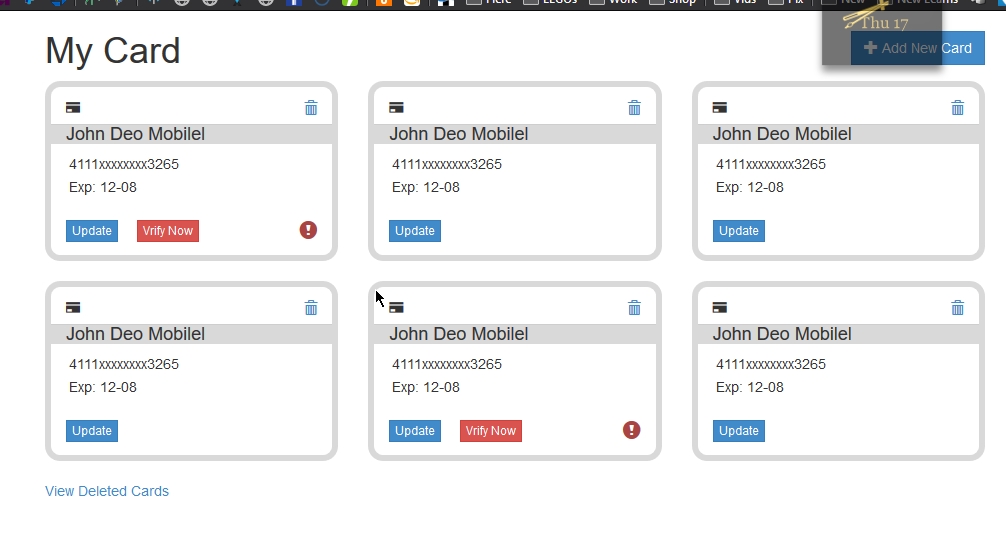Click the Update button on the bottom-left card
The height and width of the screenshot is (554, 1006).
click(x=92, y=431)
